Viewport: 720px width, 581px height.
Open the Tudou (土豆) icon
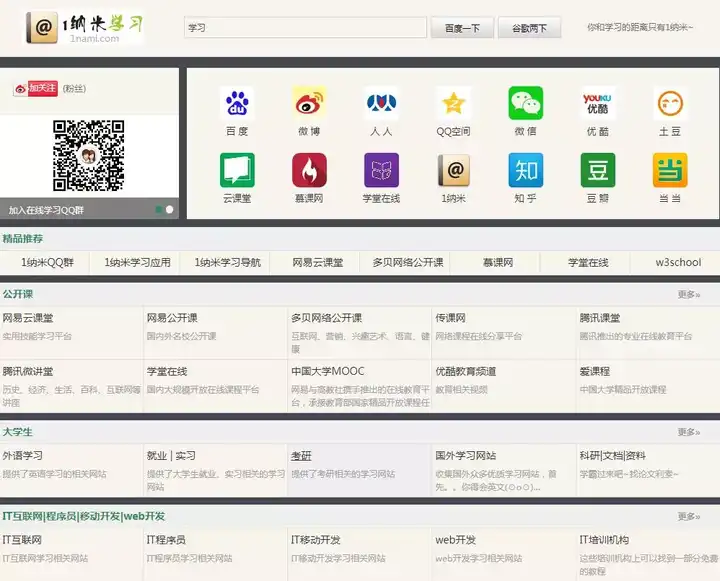(x=669, y=103)
